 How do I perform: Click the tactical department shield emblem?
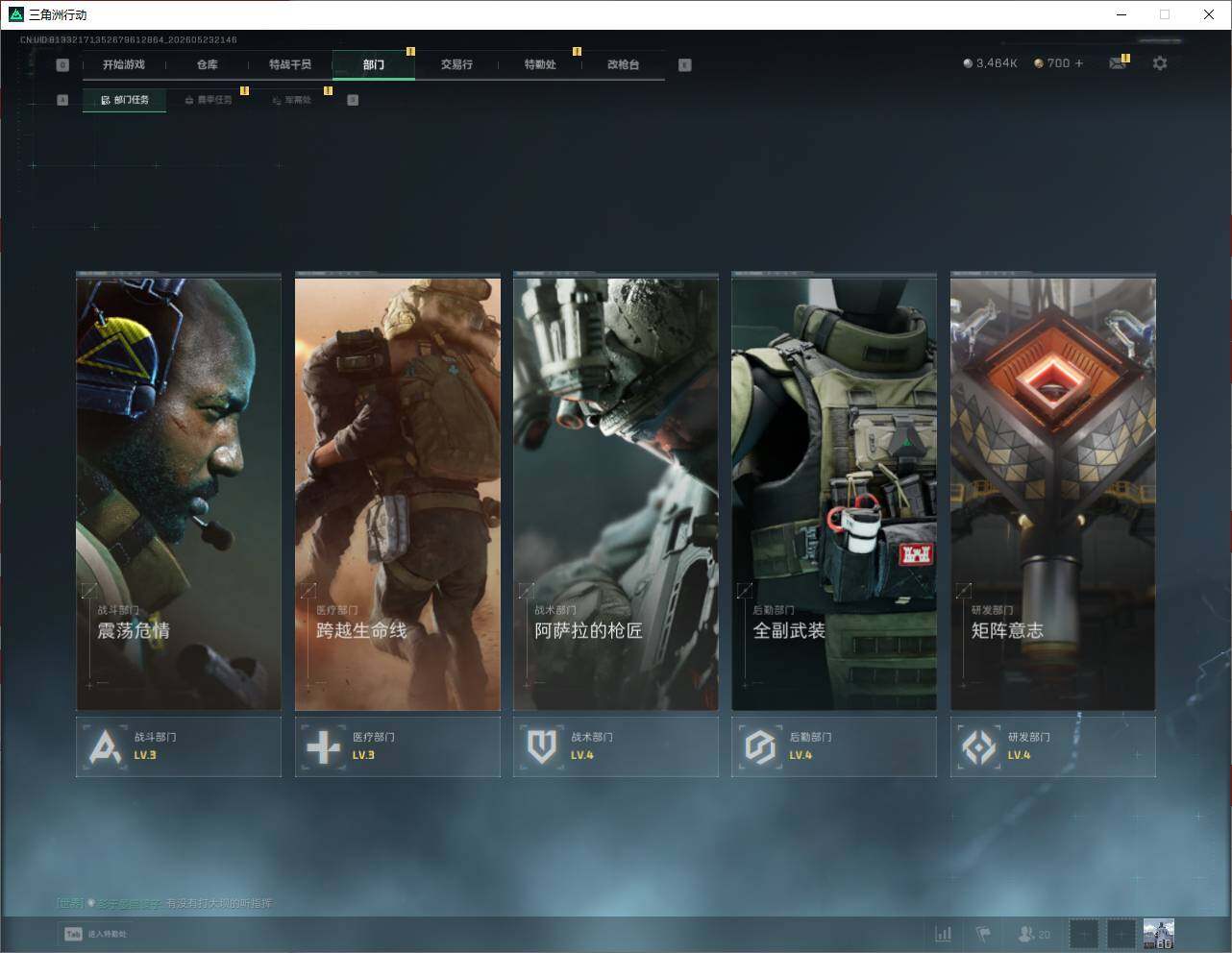coord(542,746)
